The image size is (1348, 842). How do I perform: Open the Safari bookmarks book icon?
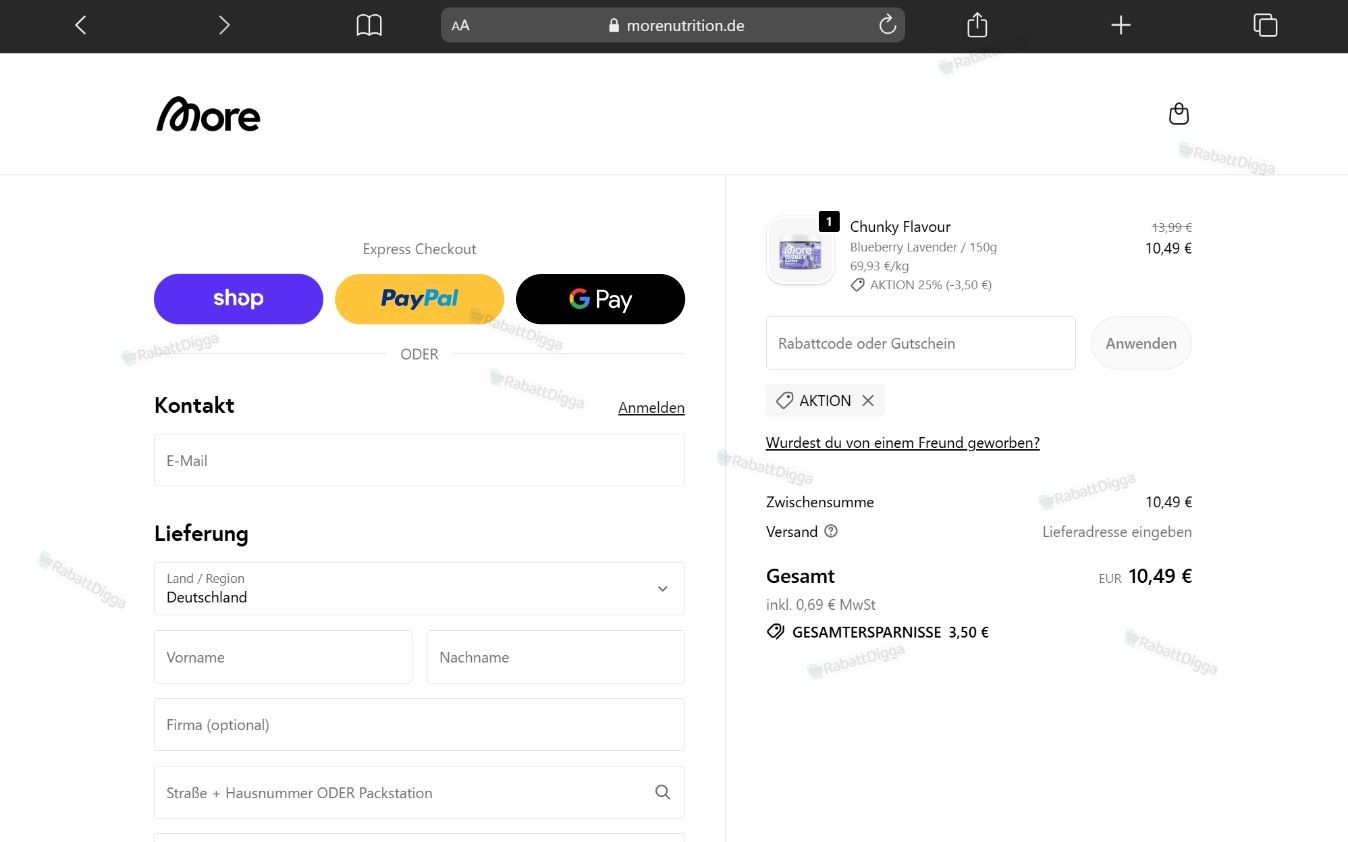369,25
